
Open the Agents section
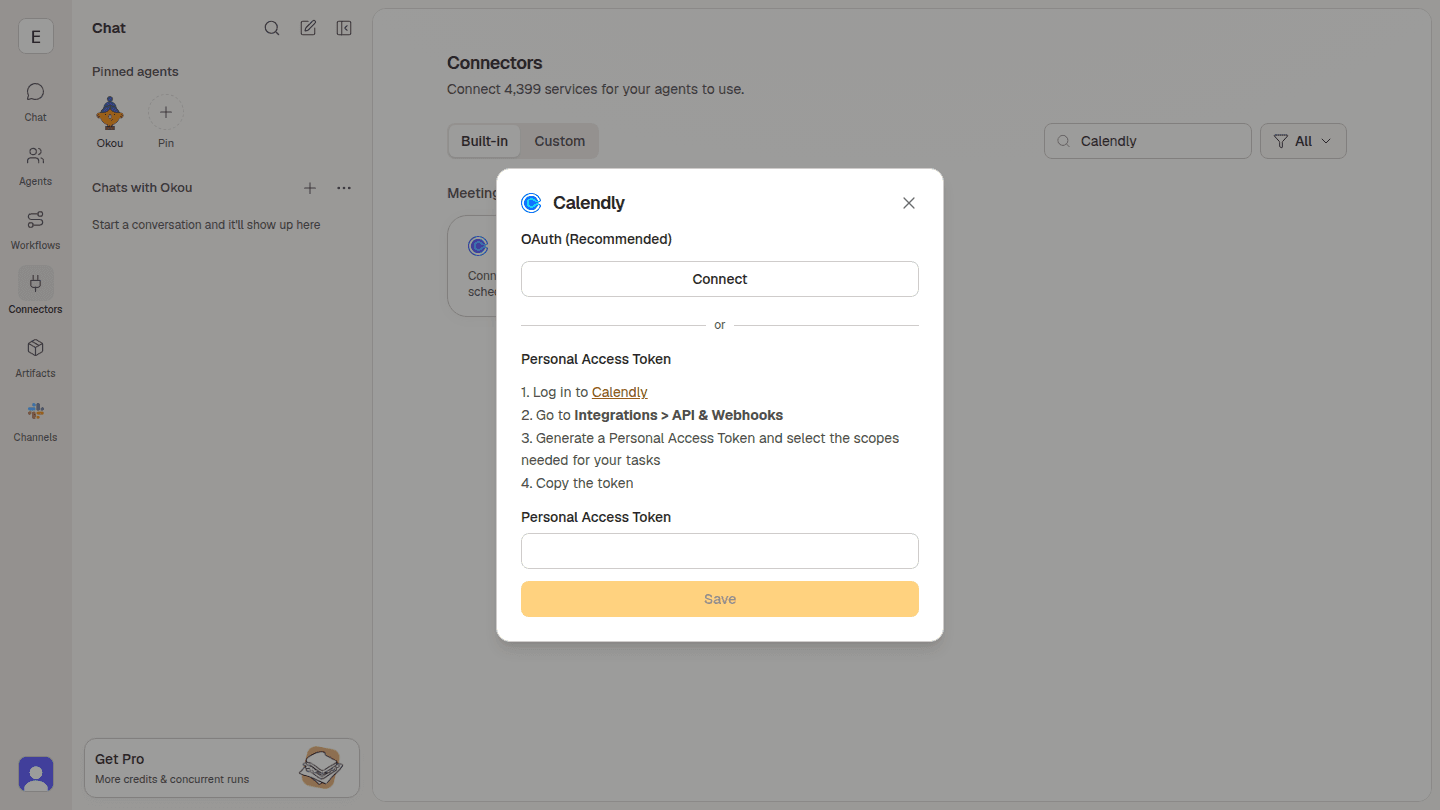[x=35, y=166]
